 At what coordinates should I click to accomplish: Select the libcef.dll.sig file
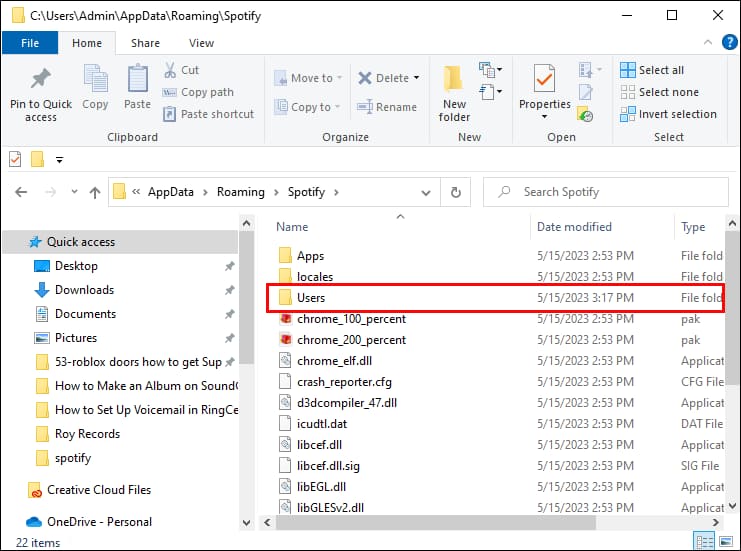[x=328, y=466]
